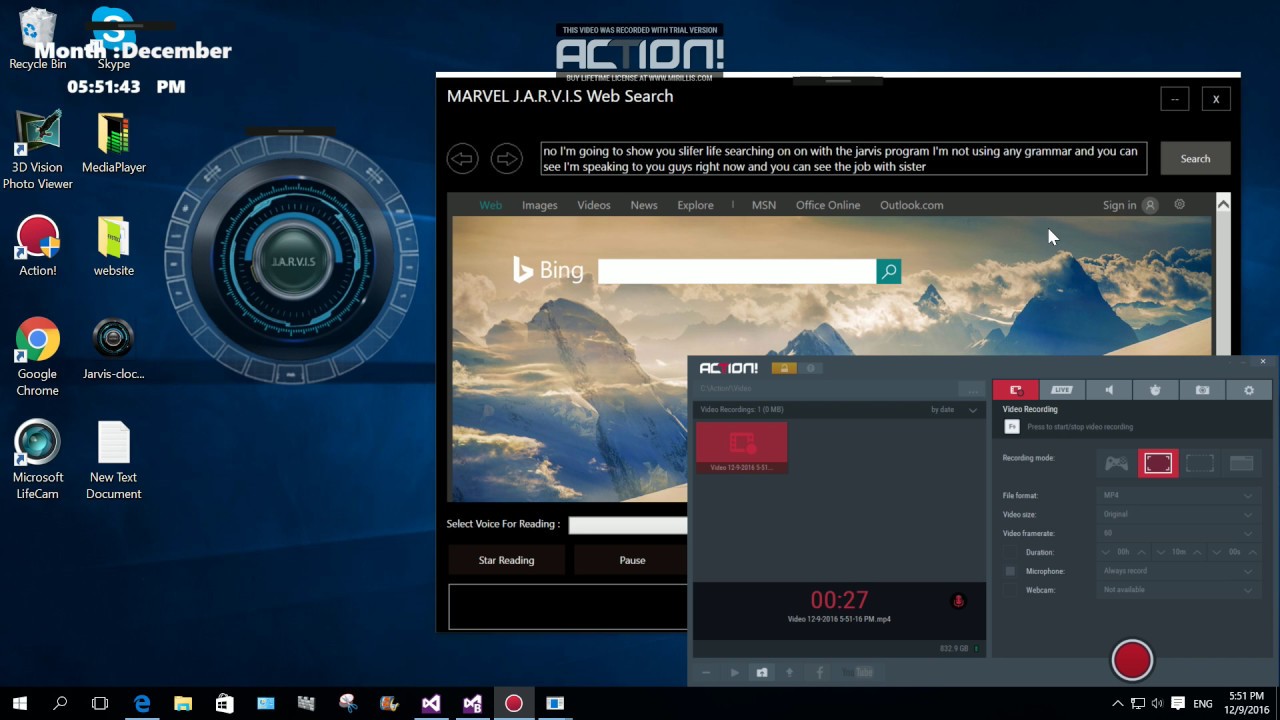Viewport: 1280px width, 720px height.
Task: Select the Video 12-9-2016 recording thumbnail
Action: pos(741,447)
